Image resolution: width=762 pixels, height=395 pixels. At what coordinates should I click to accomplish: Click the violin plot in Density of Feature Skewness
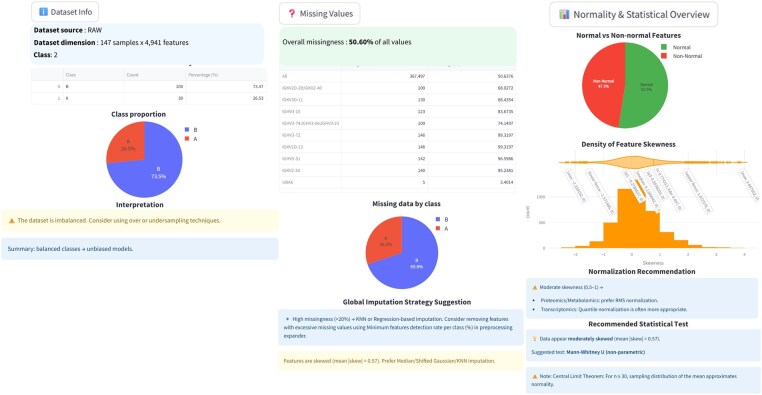(634, 162)
